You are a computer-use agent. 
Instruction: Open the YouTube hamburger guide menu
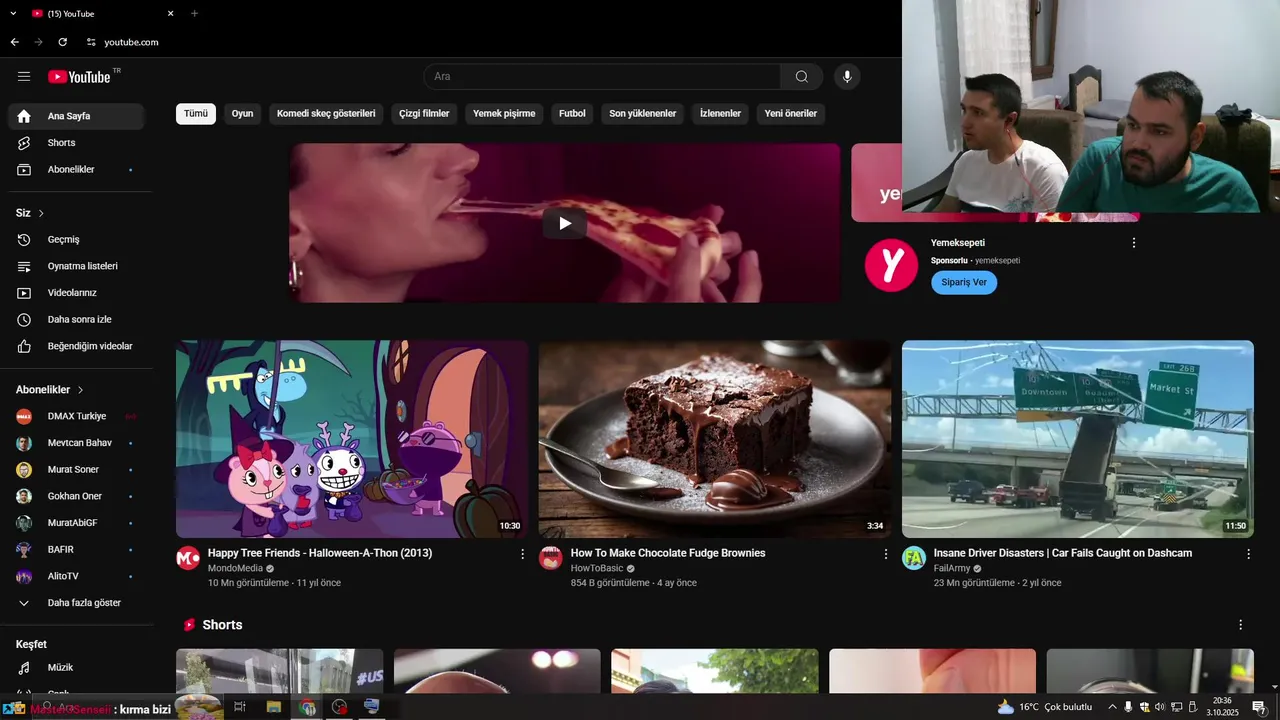[x=24, y=77]
